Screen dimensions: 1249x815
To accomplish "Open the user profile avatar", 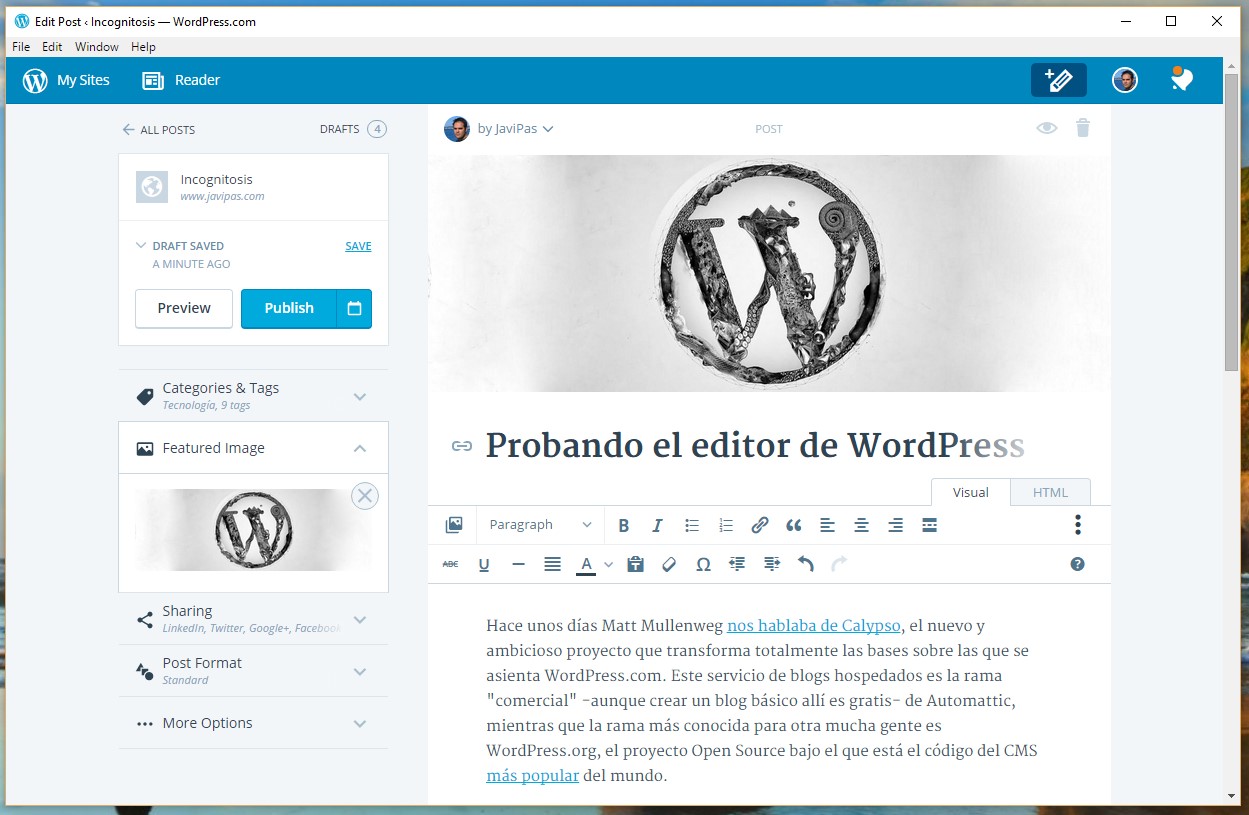I will point(1125,80).
